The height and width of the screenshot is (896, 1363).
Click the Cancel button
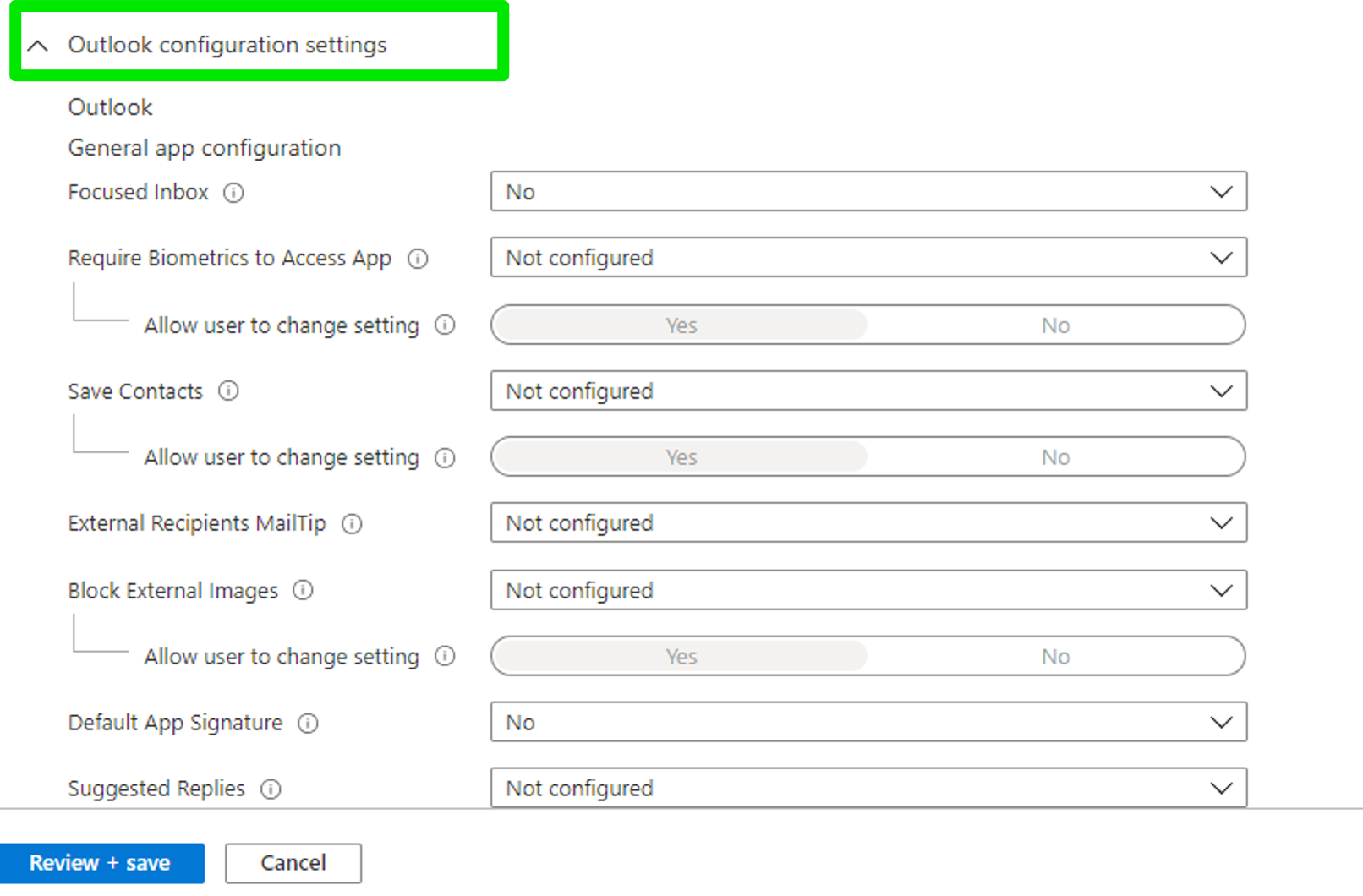(x=293, y=863)
